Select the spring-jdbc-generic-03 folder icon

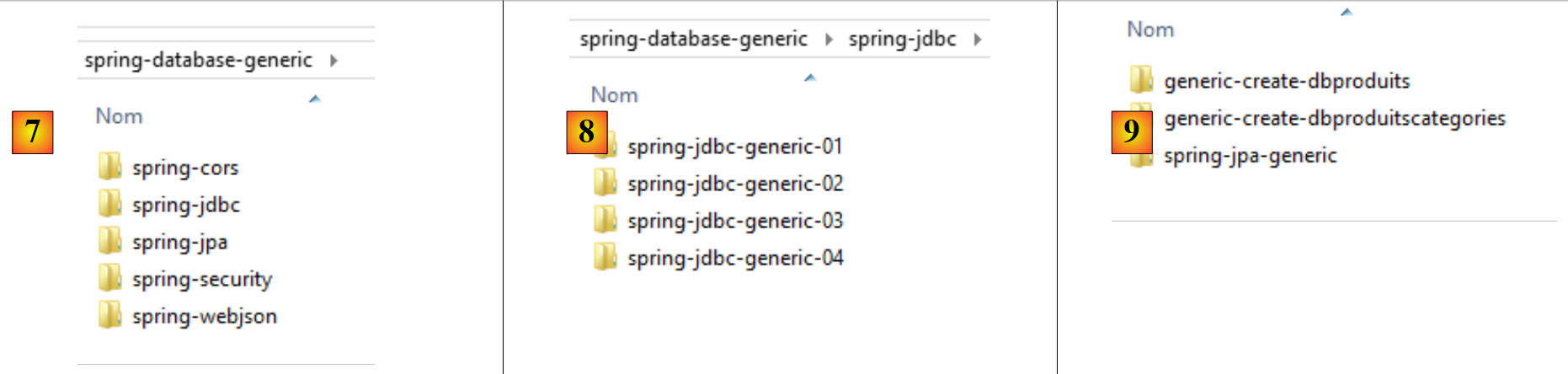(x=605, y=220)
